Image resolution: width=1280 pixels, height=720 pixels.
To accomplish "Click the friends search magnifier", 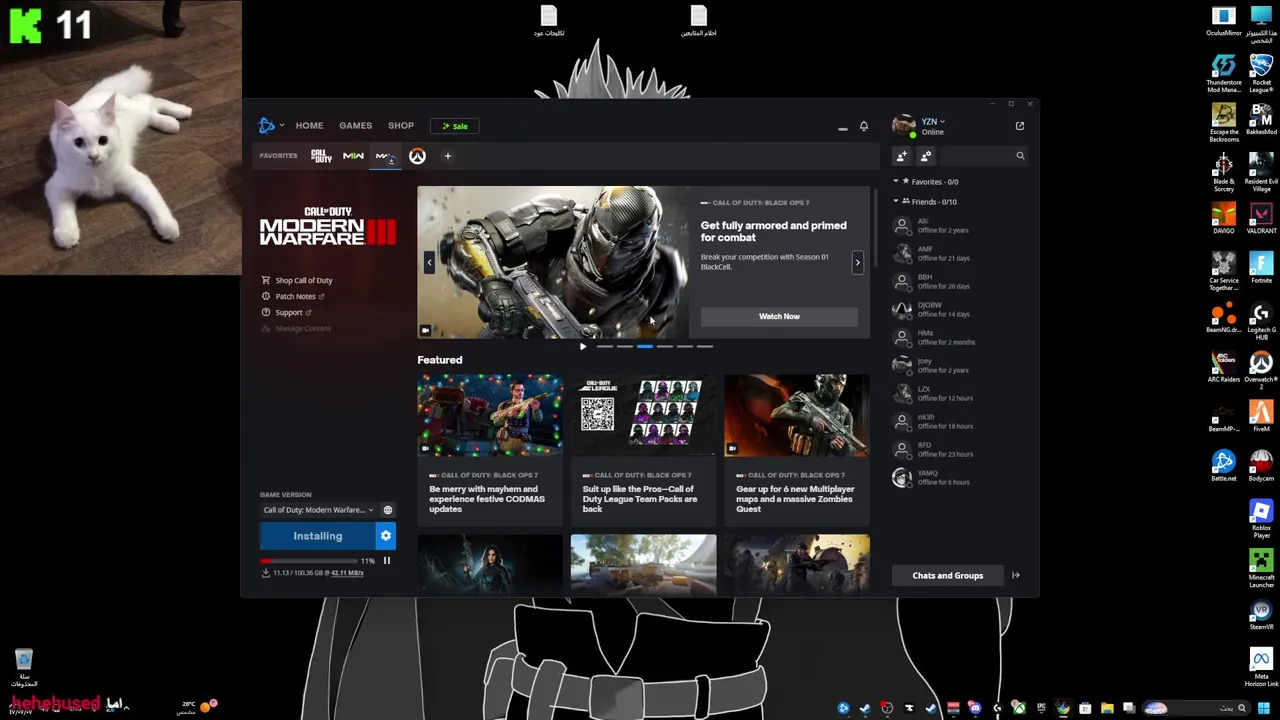I will pyautogui.click(x=1020, y=156).
